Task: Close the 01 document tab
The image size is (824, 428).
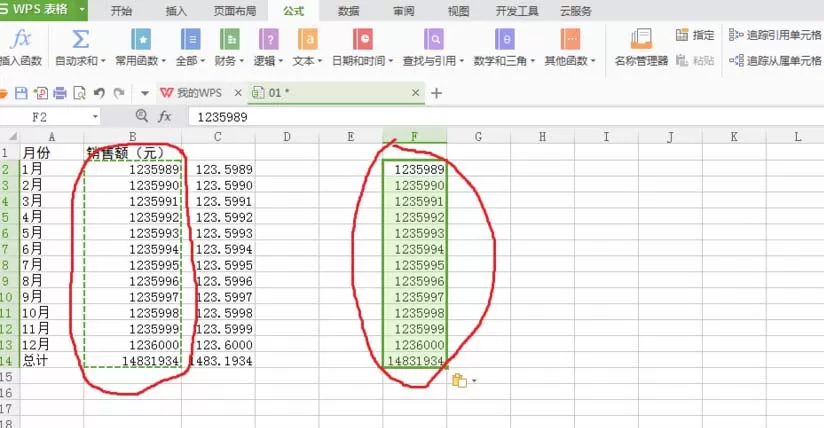Action: click(416, 93)
